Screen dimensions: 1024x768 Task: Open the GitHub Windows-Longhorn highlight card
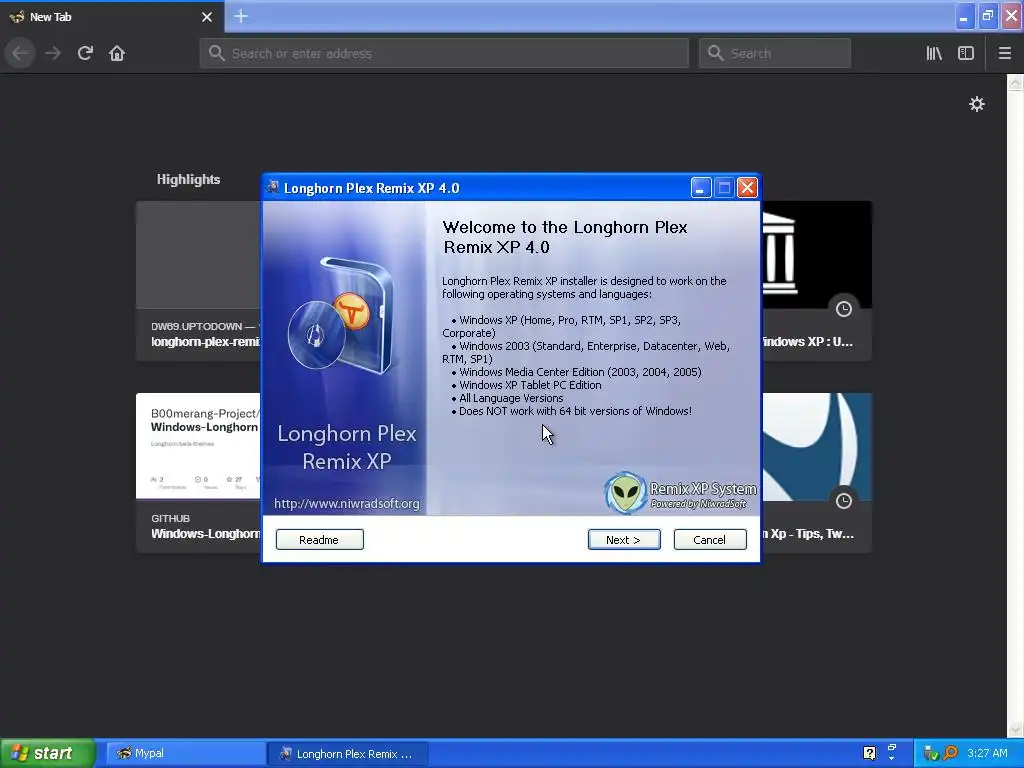click(199, 473)
